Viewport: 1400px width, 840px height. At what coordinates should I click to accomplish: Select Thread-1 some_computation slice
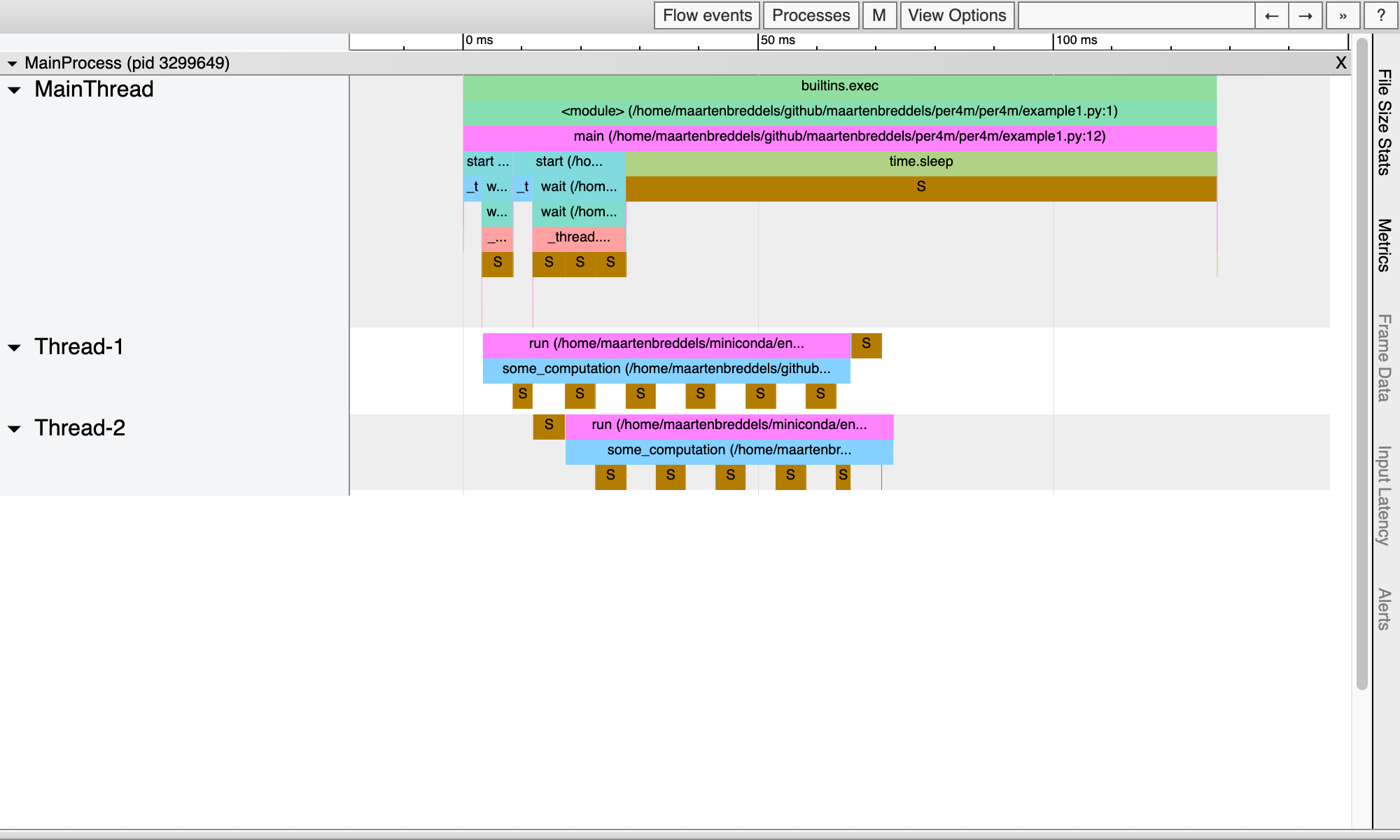point(666,369)
